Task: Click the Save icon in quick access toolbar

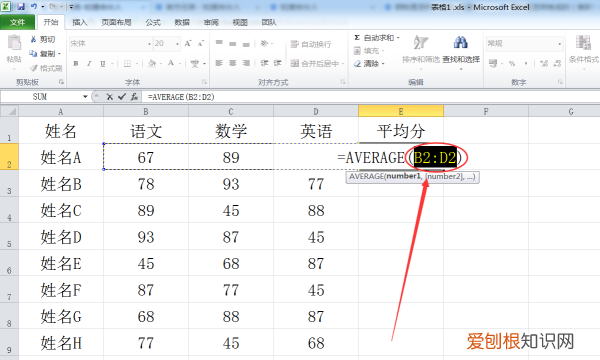Action: pos(21,7)
